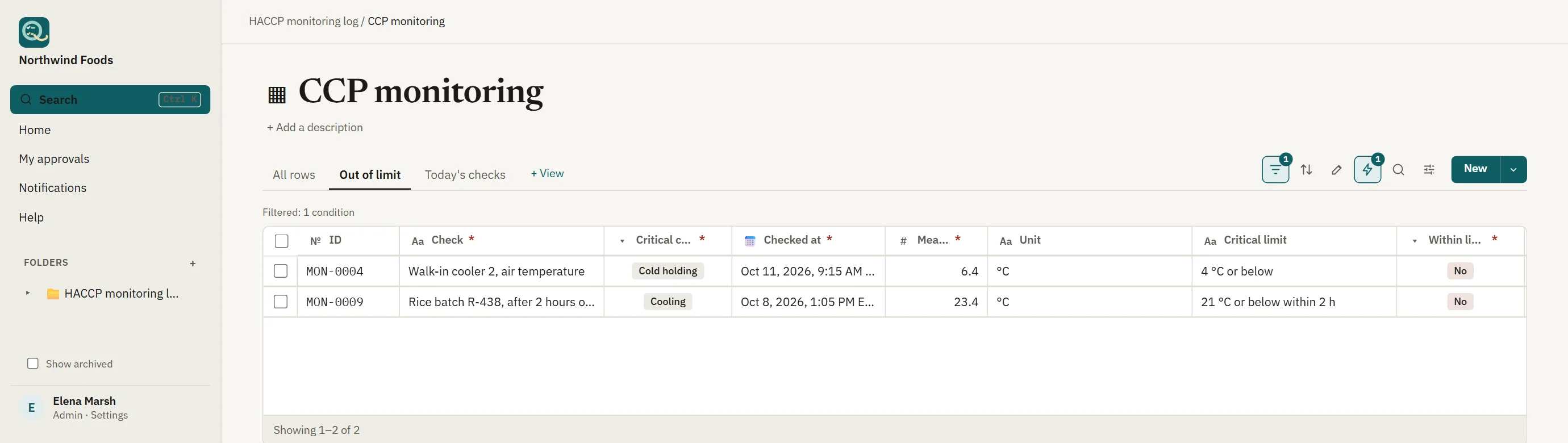This screenshot has height=443, width=1568.
Task: Open Help in the sidebar
Action: coord(31,218)
